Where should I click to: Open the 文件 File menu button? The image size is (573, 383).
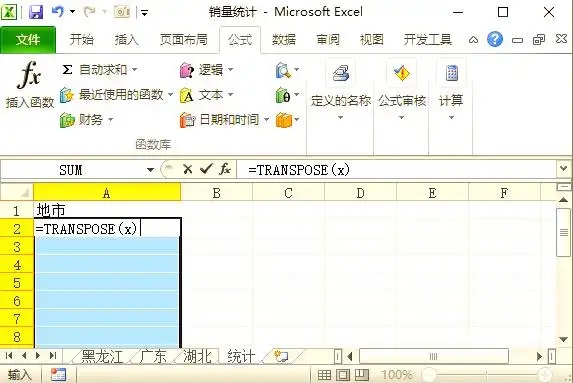click(28, 39)
